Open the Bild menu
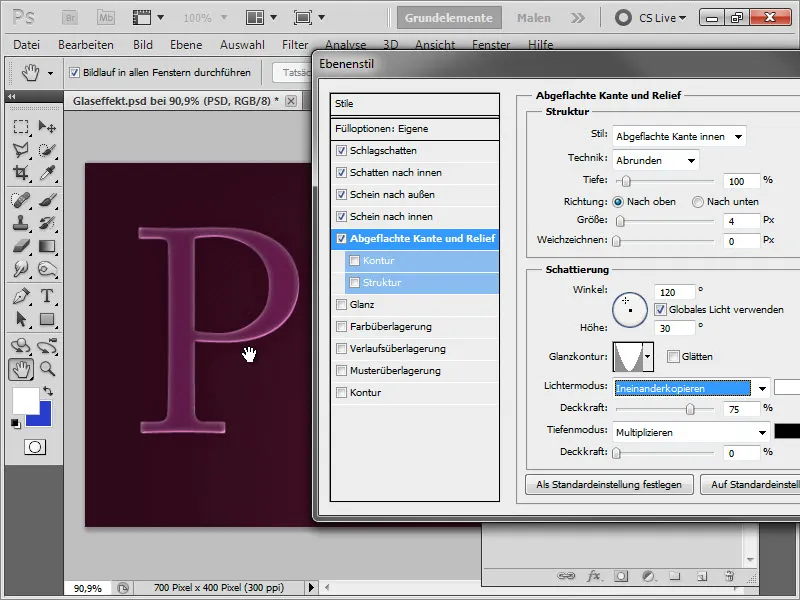The image size is (800, 600). (143, 45)
